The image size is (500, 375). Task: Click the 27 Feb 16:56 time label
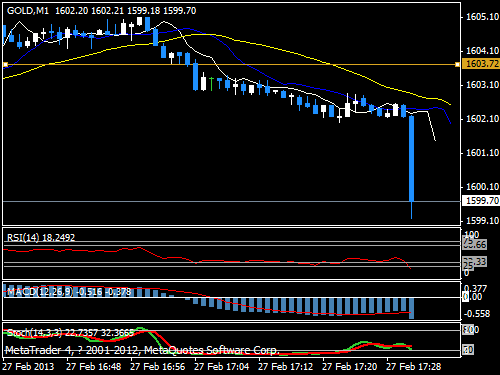pyautogui.click(x=158, y=367)
